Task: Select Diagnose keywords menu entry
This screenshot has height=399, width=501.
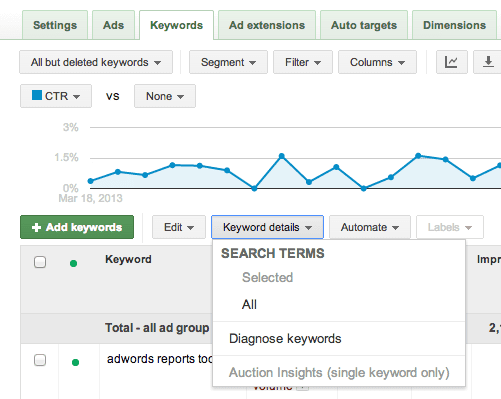Action: click(285, 339)
